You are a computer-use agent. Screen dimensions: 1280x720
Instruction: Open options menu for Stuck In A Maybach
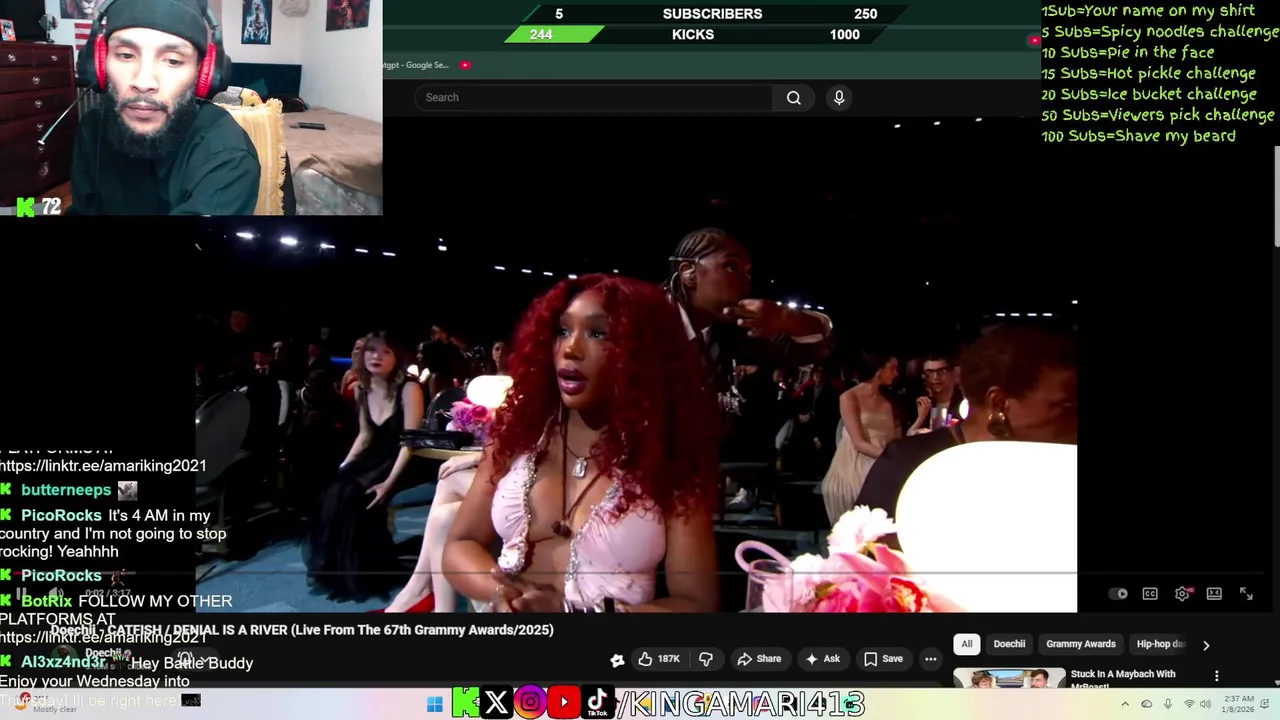click(x=1217, y=676)
